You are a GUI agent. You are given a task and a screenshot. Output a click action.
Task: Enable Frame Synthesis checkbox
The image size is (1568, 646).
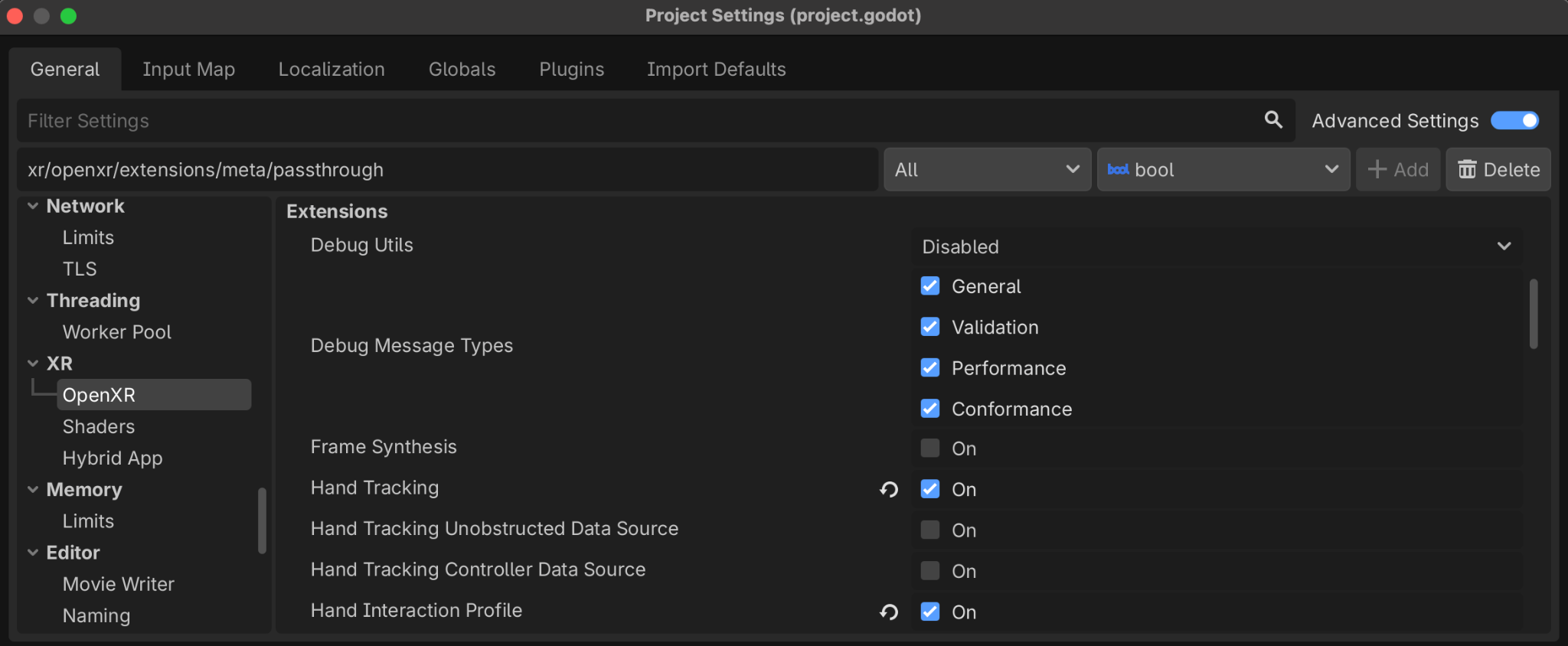point(930,448)
